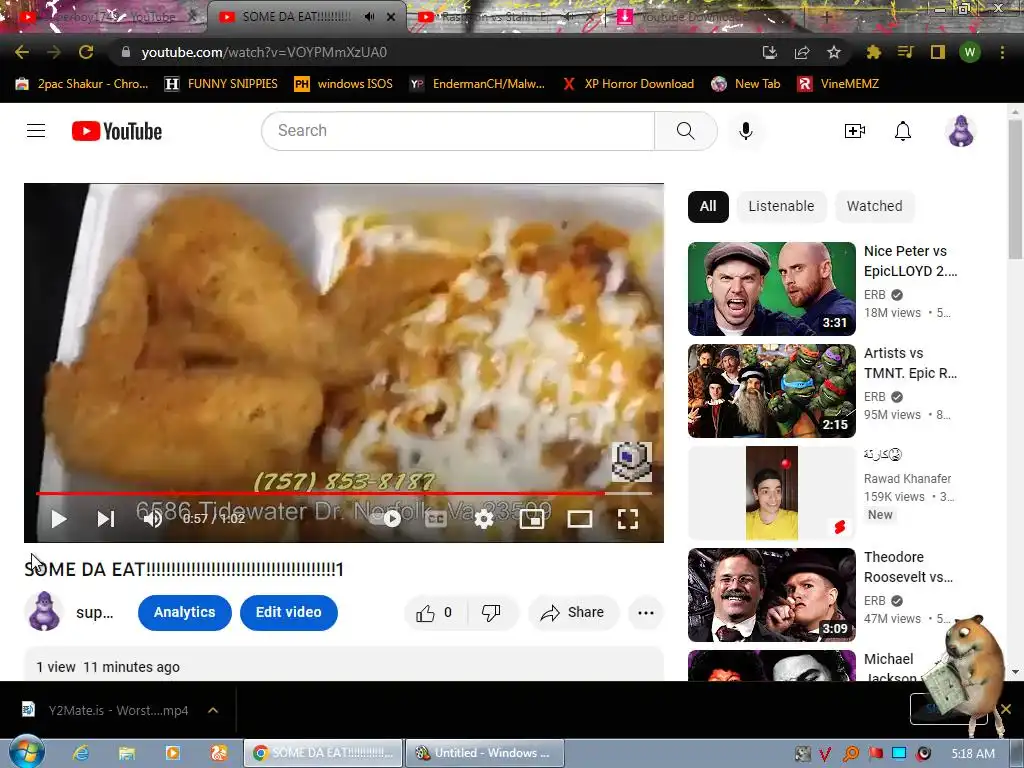Open a new browser tab

click(x=826, y=18)
